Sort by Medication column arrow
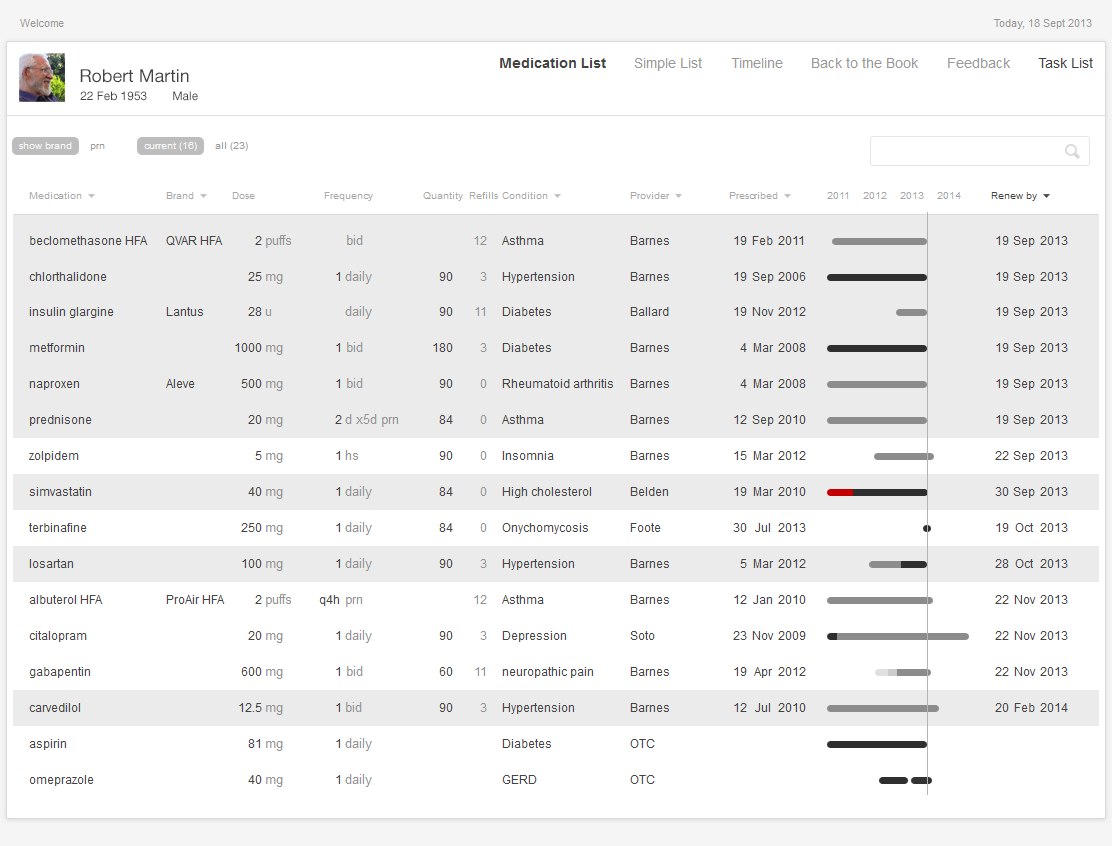This screenshot has height=846, width=1112. pyautogui.click(x=91, y=196)
